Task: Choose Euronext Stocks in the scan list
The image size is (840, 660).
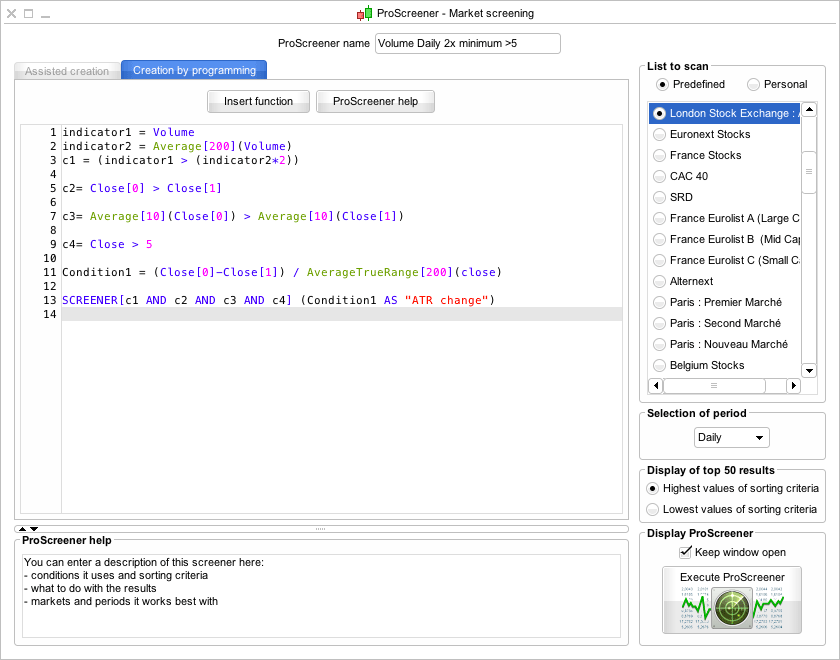Action: pyautogui.click(x=710, y=134)
